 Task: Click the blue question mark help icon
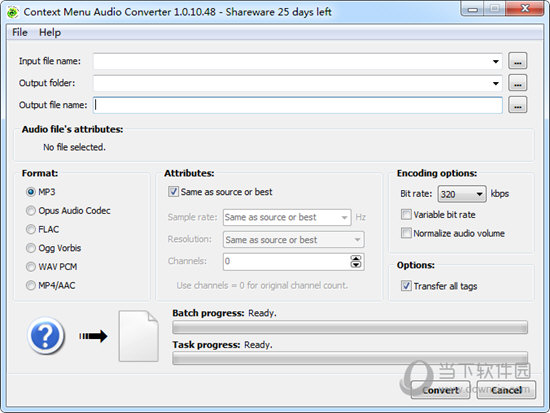tap(46, 335)
